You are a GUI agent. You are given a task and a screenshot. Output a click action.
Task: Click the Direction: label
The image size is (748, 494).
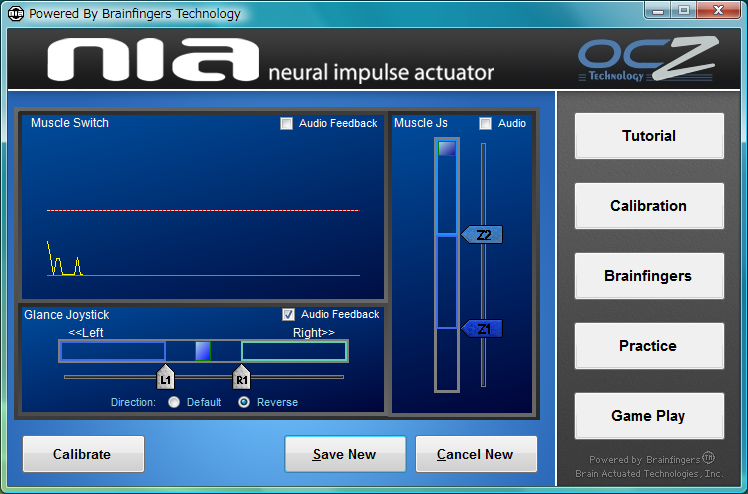(x=133, y=402)
